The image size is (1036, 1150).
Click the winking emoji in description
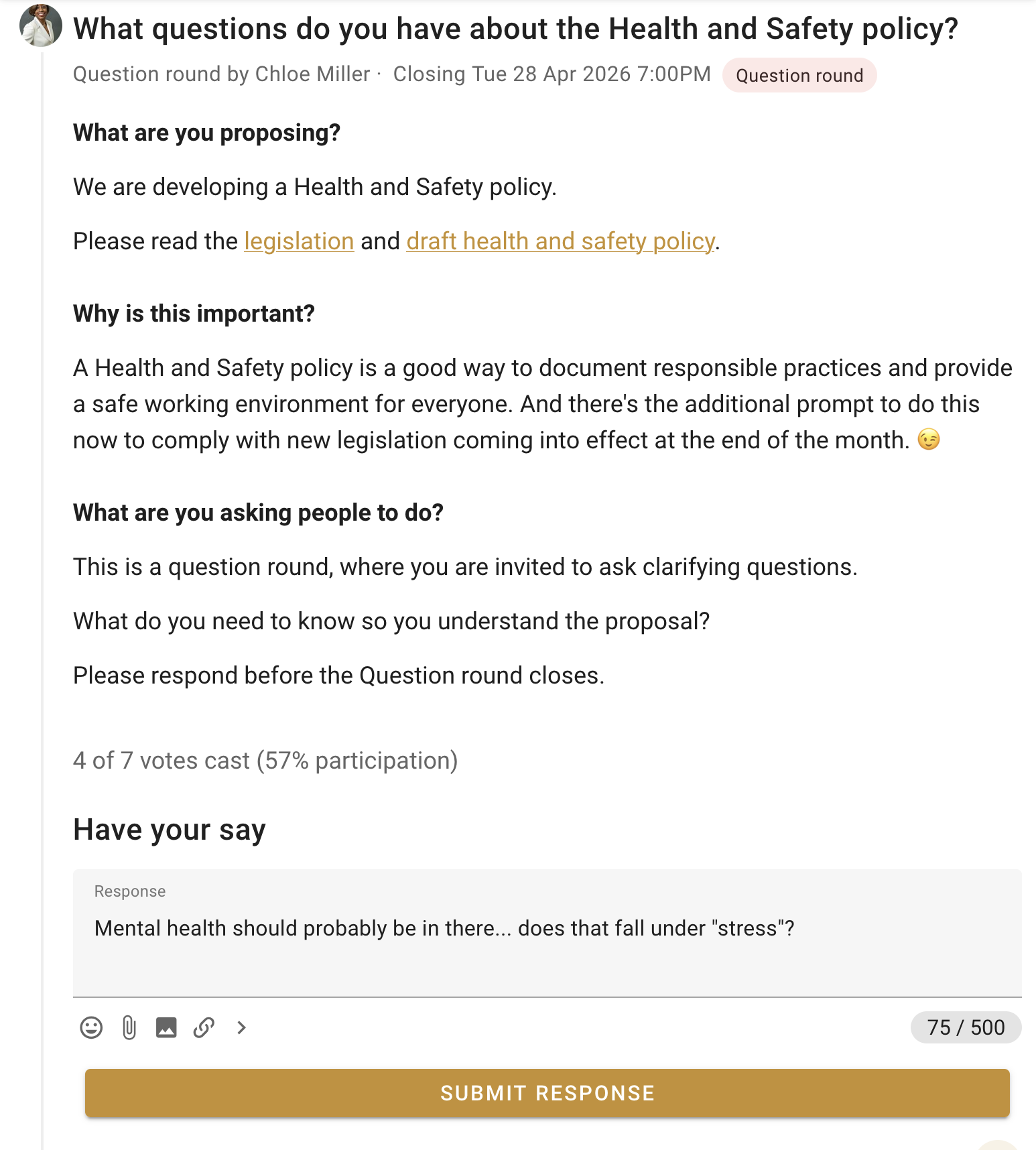coord(929,440)
